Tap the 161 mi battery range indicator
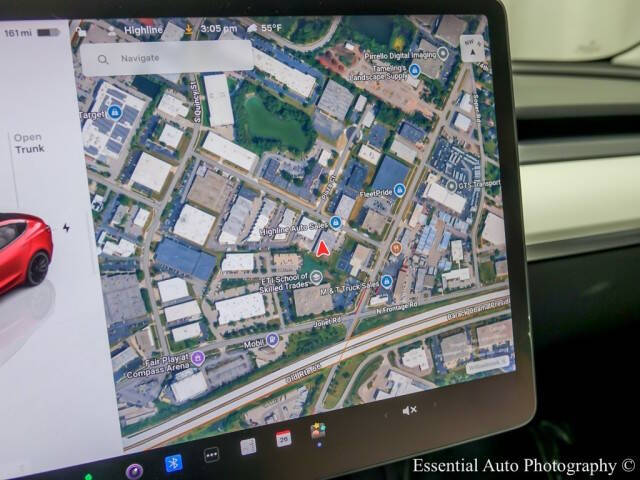 [x=18, y=34]
